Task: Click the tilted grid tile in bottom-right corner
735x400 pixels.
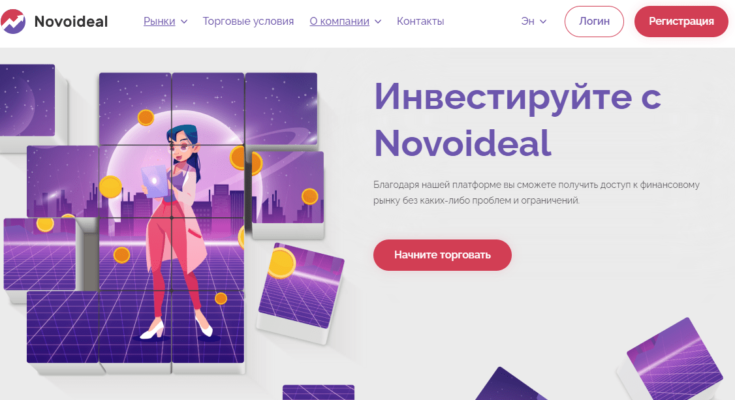Action: [675, 361]
